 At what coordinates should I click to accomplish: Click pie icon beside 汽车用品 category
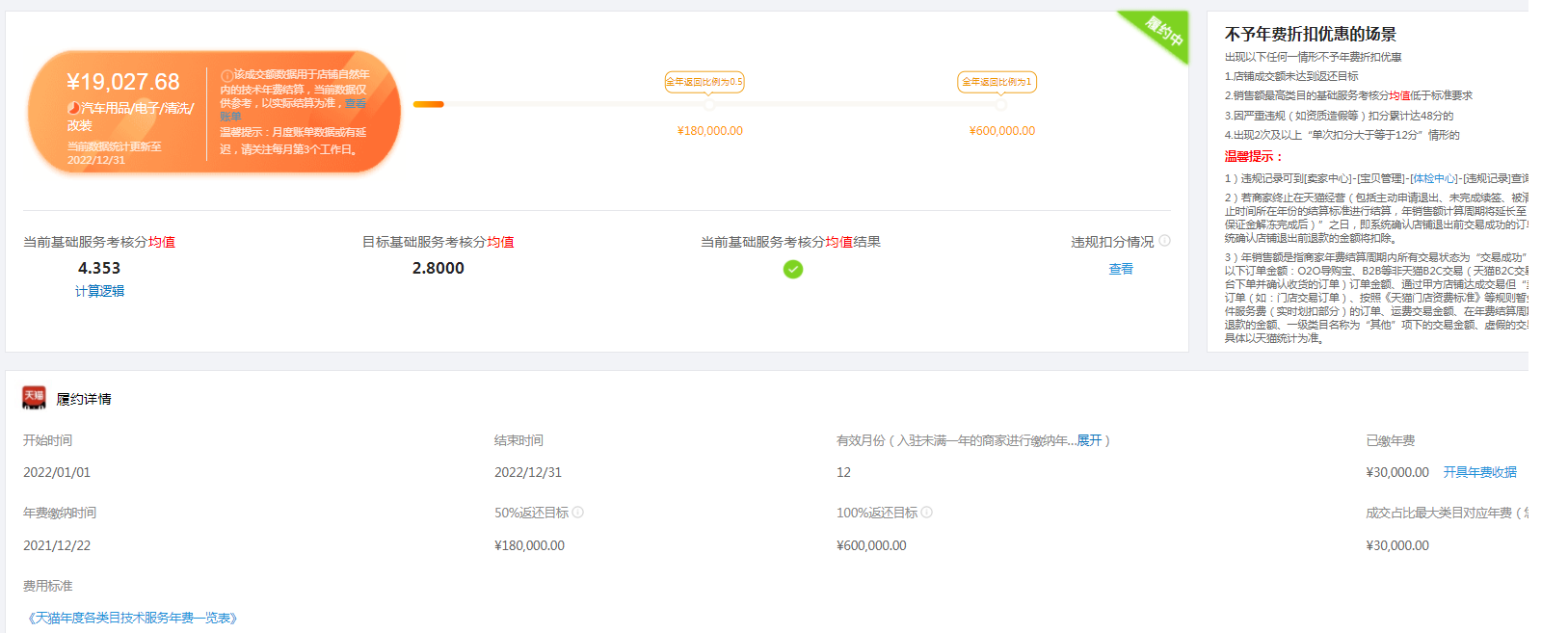73,108
